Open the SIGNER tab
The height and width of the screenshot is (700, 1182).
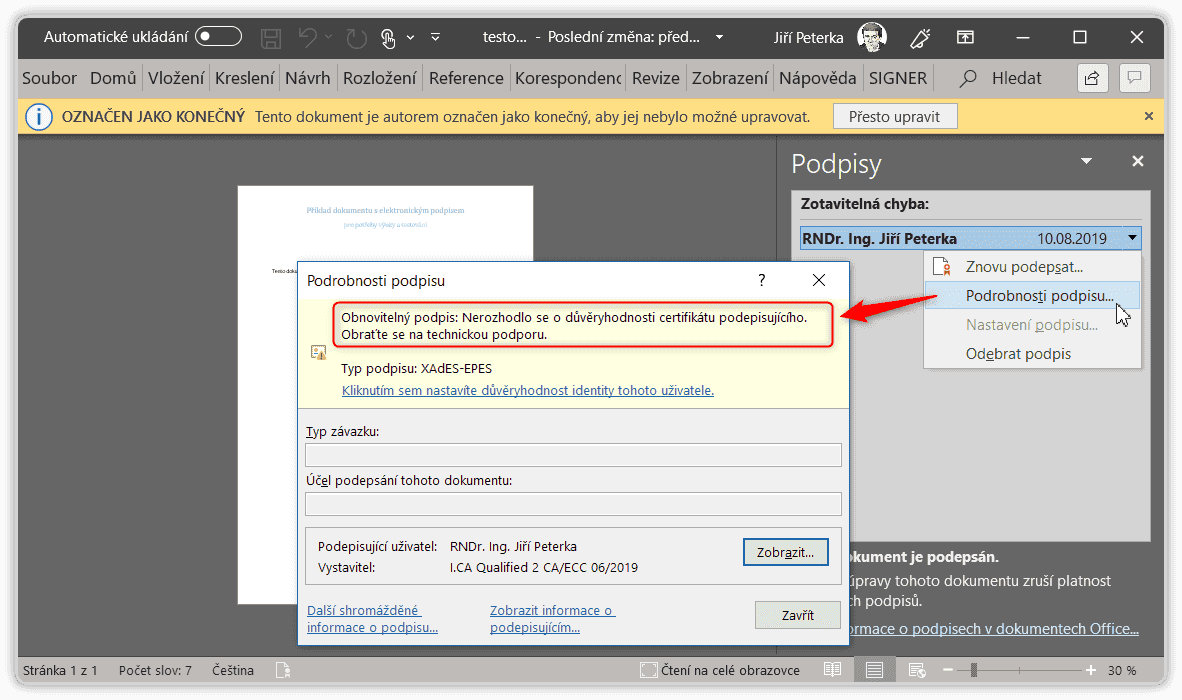tap(898, 78)
